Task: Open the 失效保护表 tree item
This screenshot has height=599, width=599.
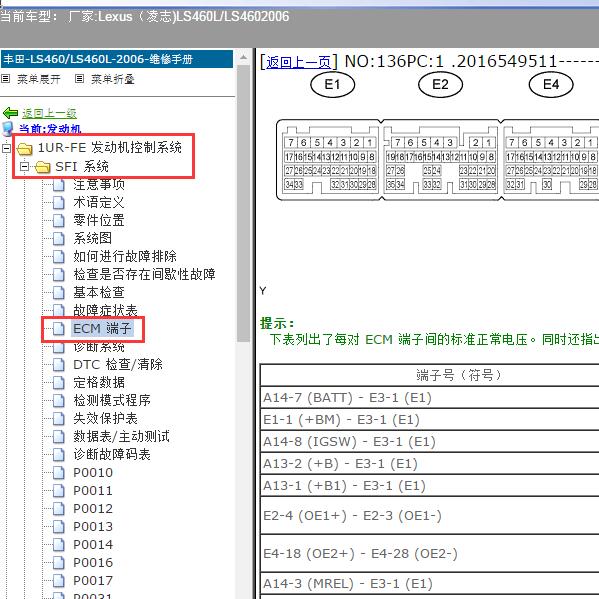Action: point(105,418)
